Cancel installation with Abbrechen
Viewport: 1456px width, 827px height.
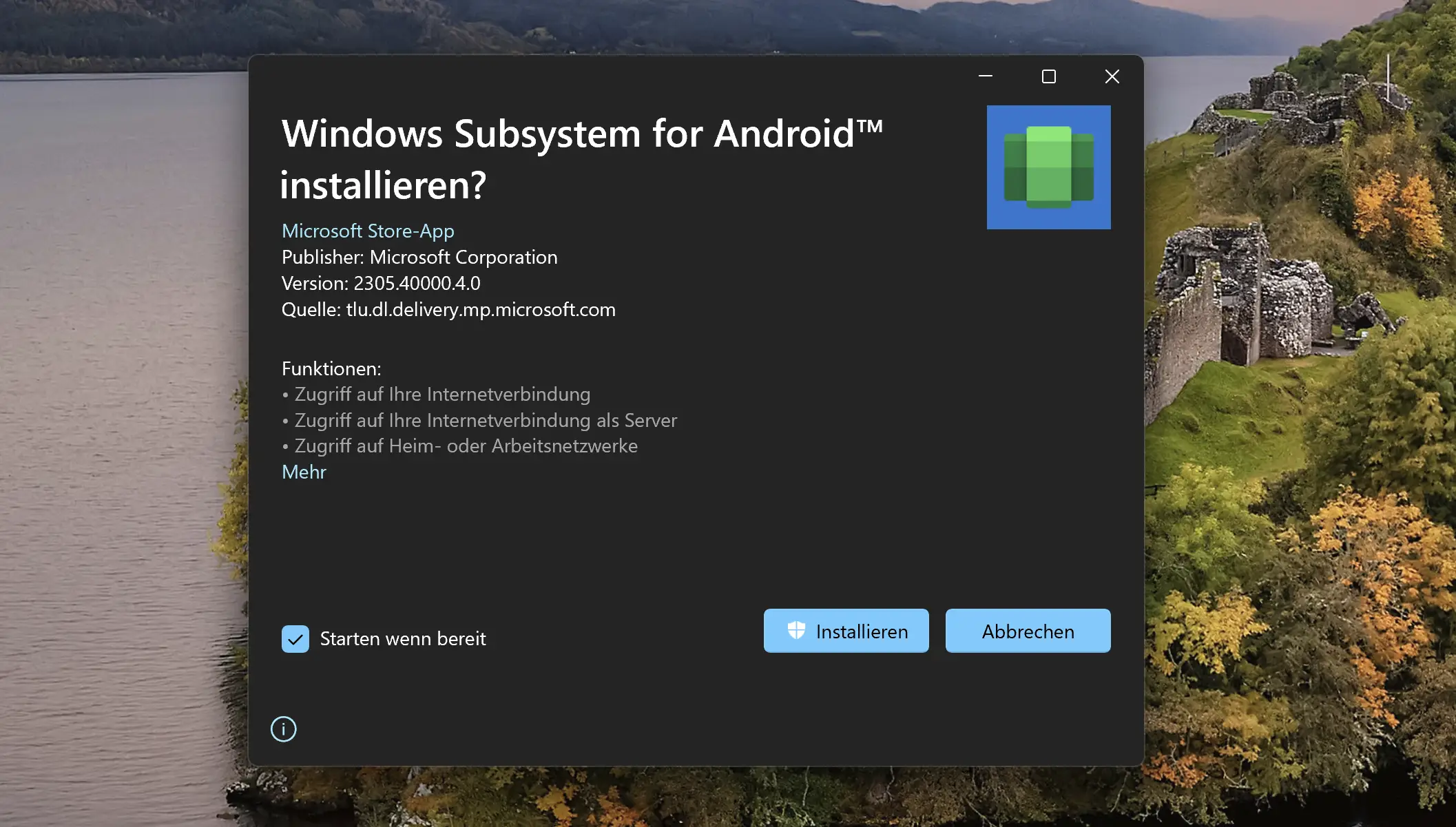point(1028,631)
